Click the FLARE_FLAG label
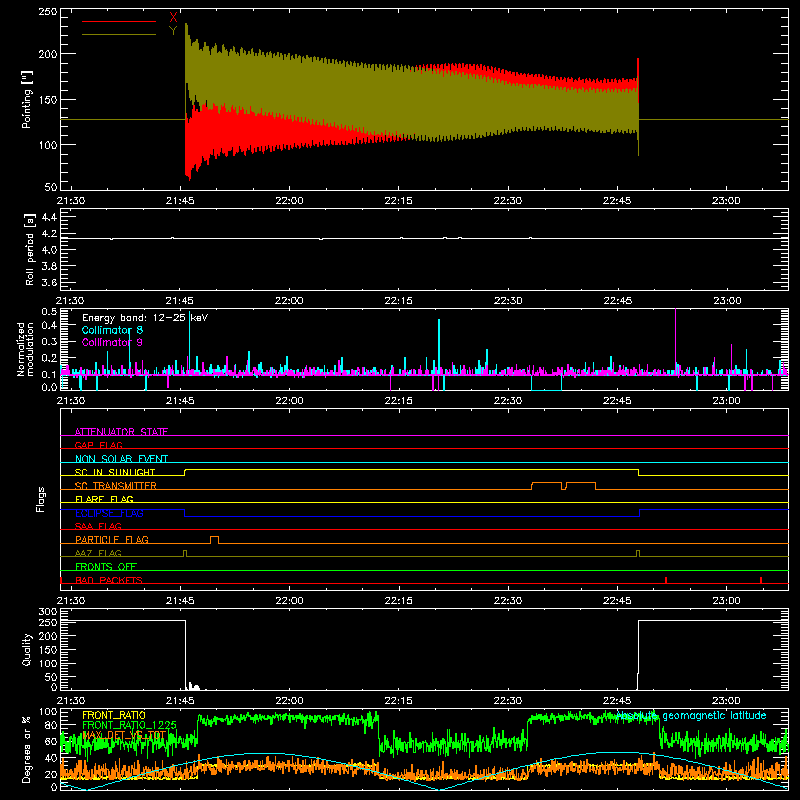 [104, 499]
